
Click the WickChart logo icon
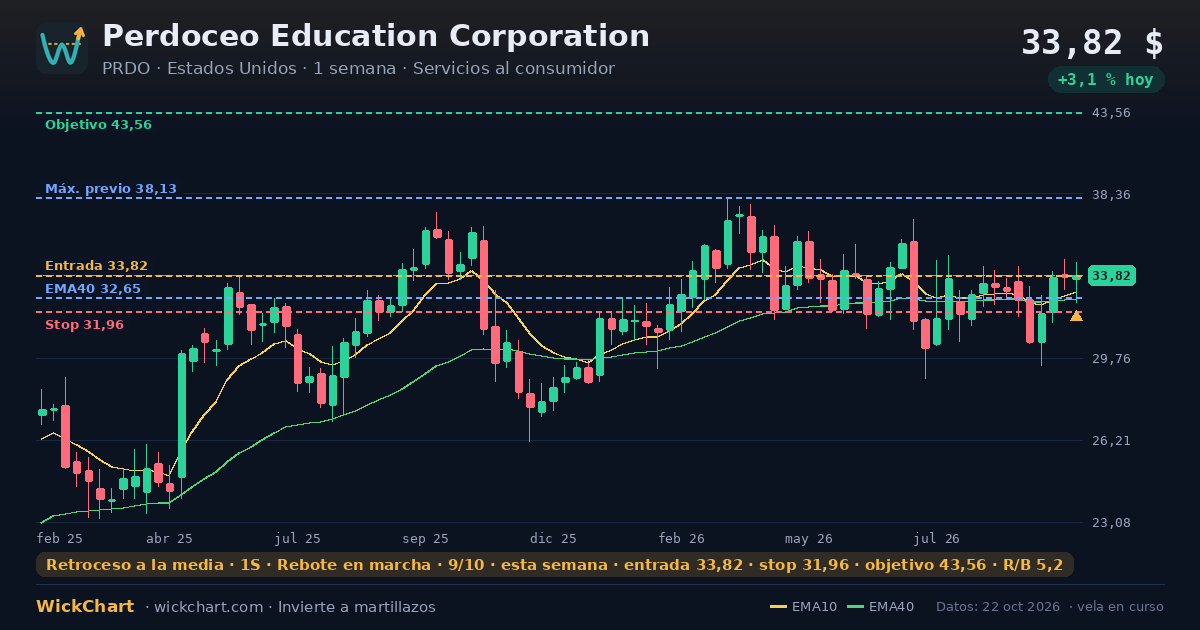pos(62,48)
